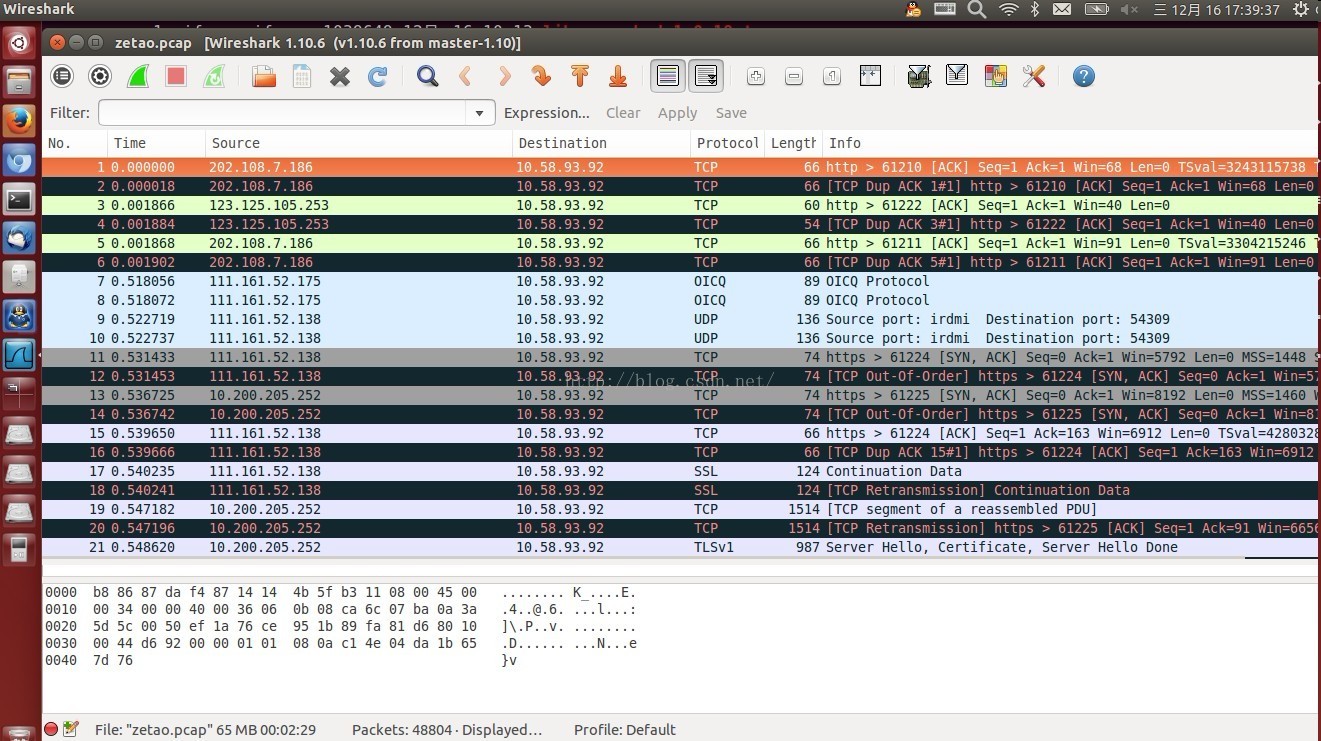Image resolution: width=1321 pixels, height=741 pixels.
Task: Find a packet with magnifier icon
Action: click(x=428, y=76)
